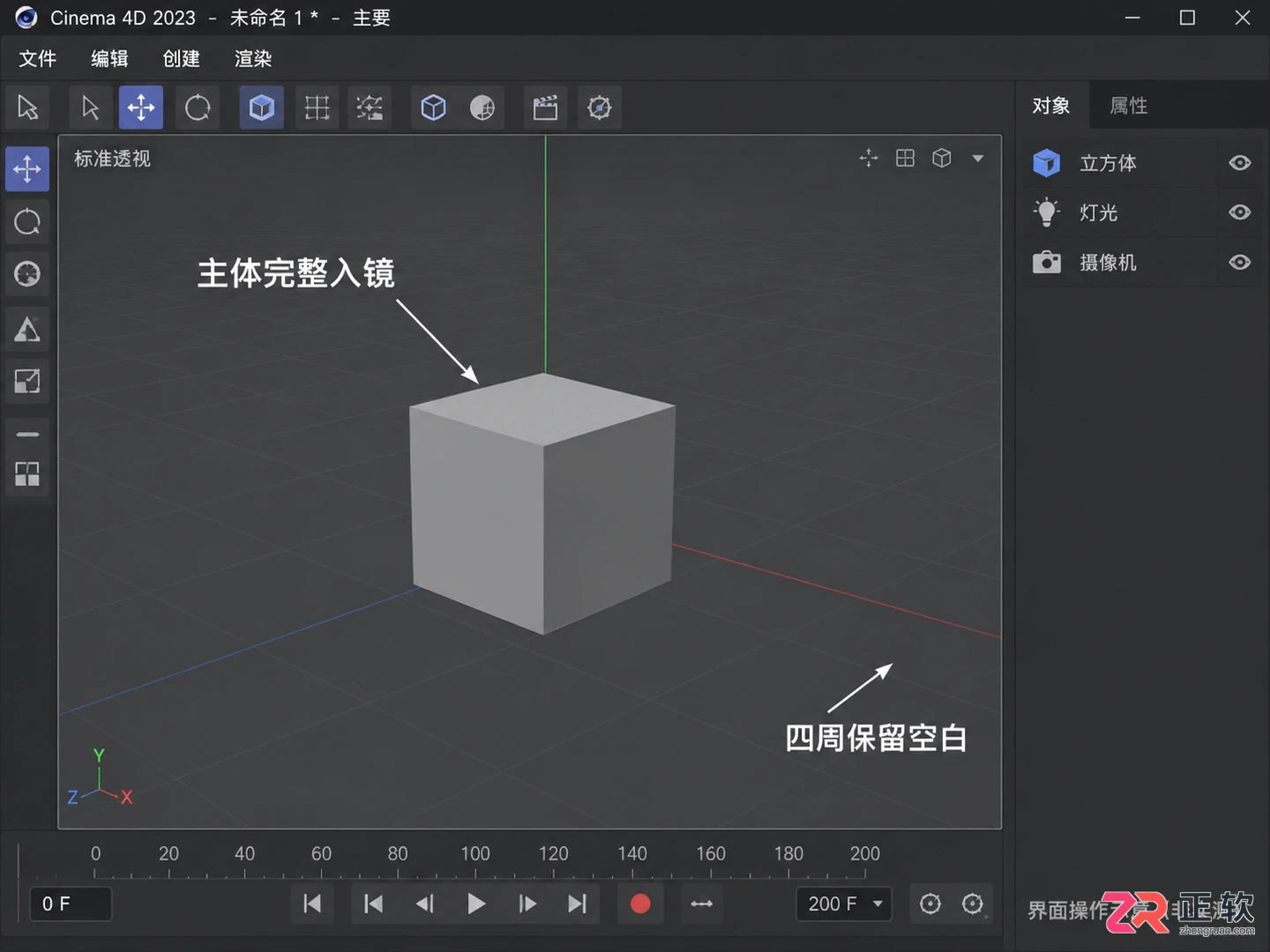Click the horizontal line icon in sidebar
Image resolution: width=1270 pixels, height=952 pixels.
coord(27,434)
